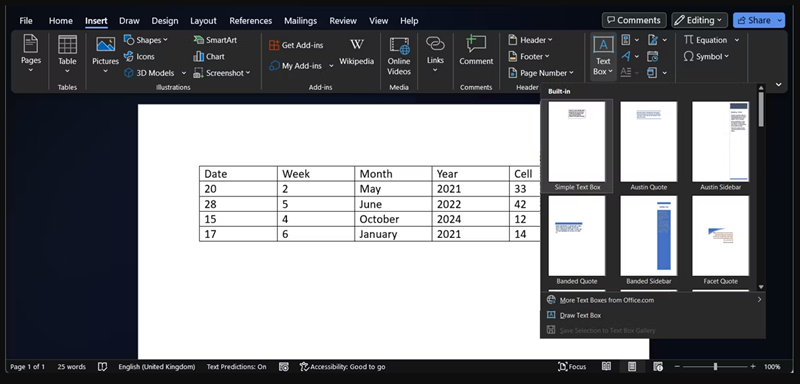Viewport: 800px width, 384px height.
Task: Click the Share button
Action: (x=759, y=20)
